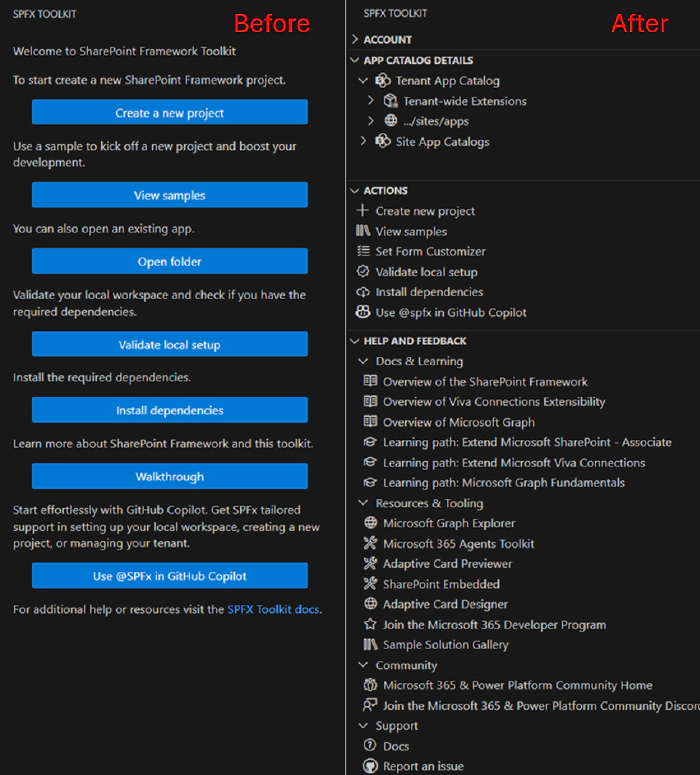Open the SPFX Toolkit docs link
The image size is (700, 775).
pyautogui.click(x=273, y=609)
